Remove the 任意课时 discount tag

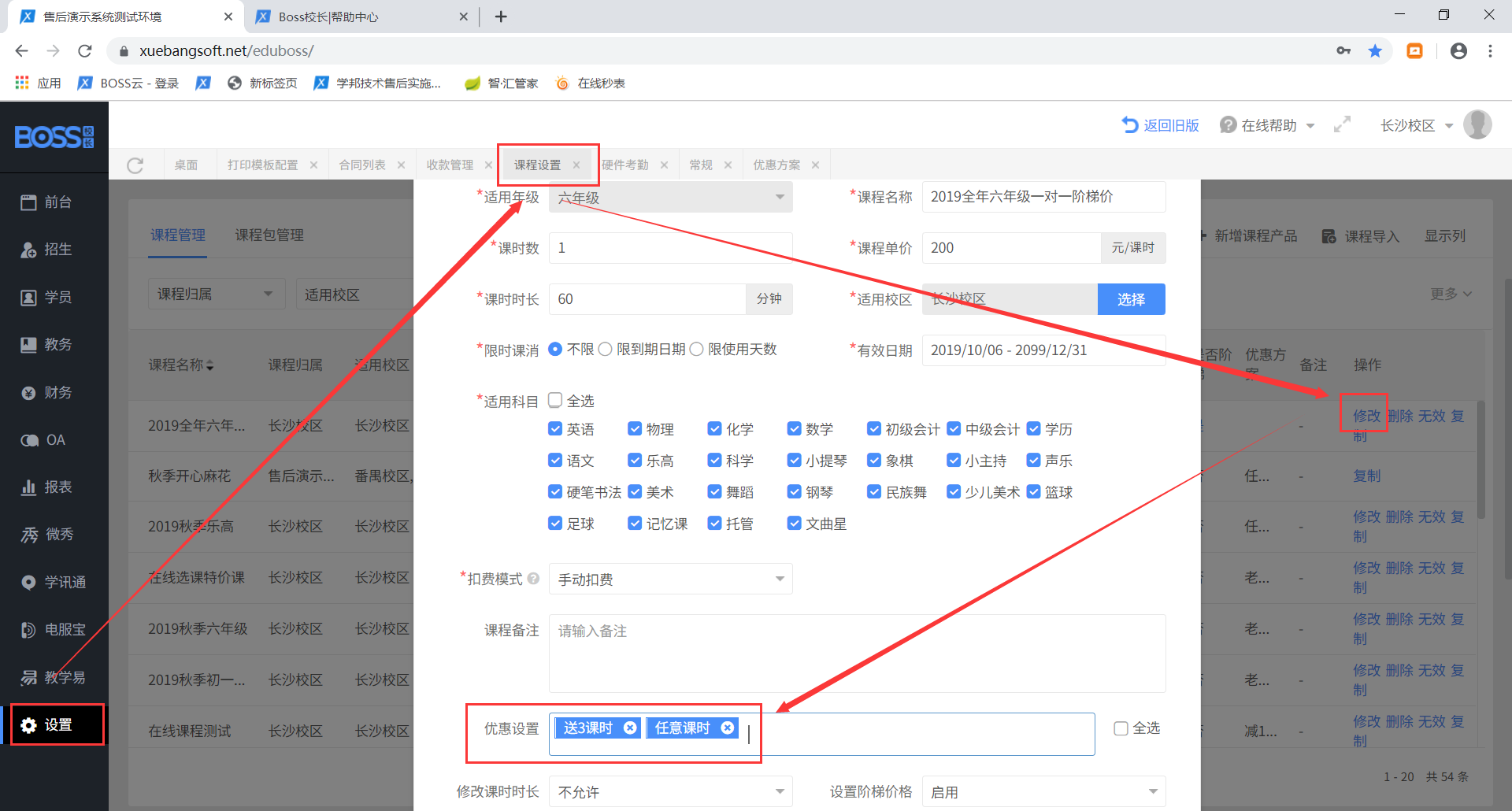tap(728, 728)
